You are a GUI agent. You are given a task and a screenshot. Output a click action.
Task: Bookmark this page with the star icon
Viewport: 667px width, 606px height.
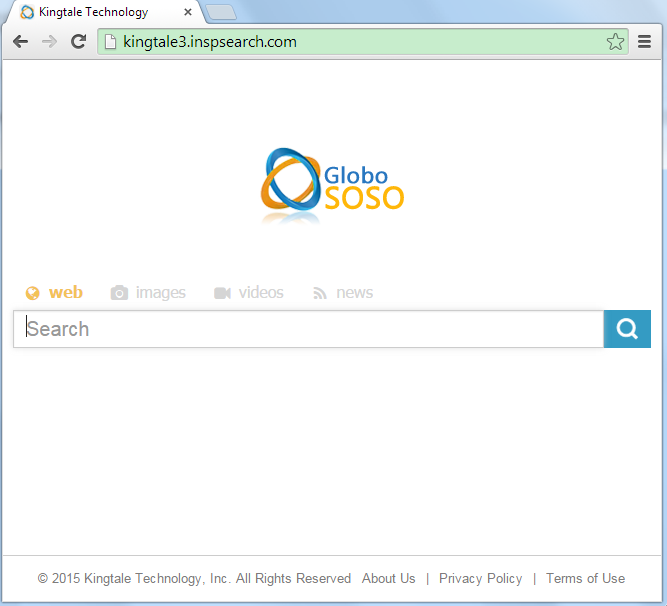click(x=615, y=42)
